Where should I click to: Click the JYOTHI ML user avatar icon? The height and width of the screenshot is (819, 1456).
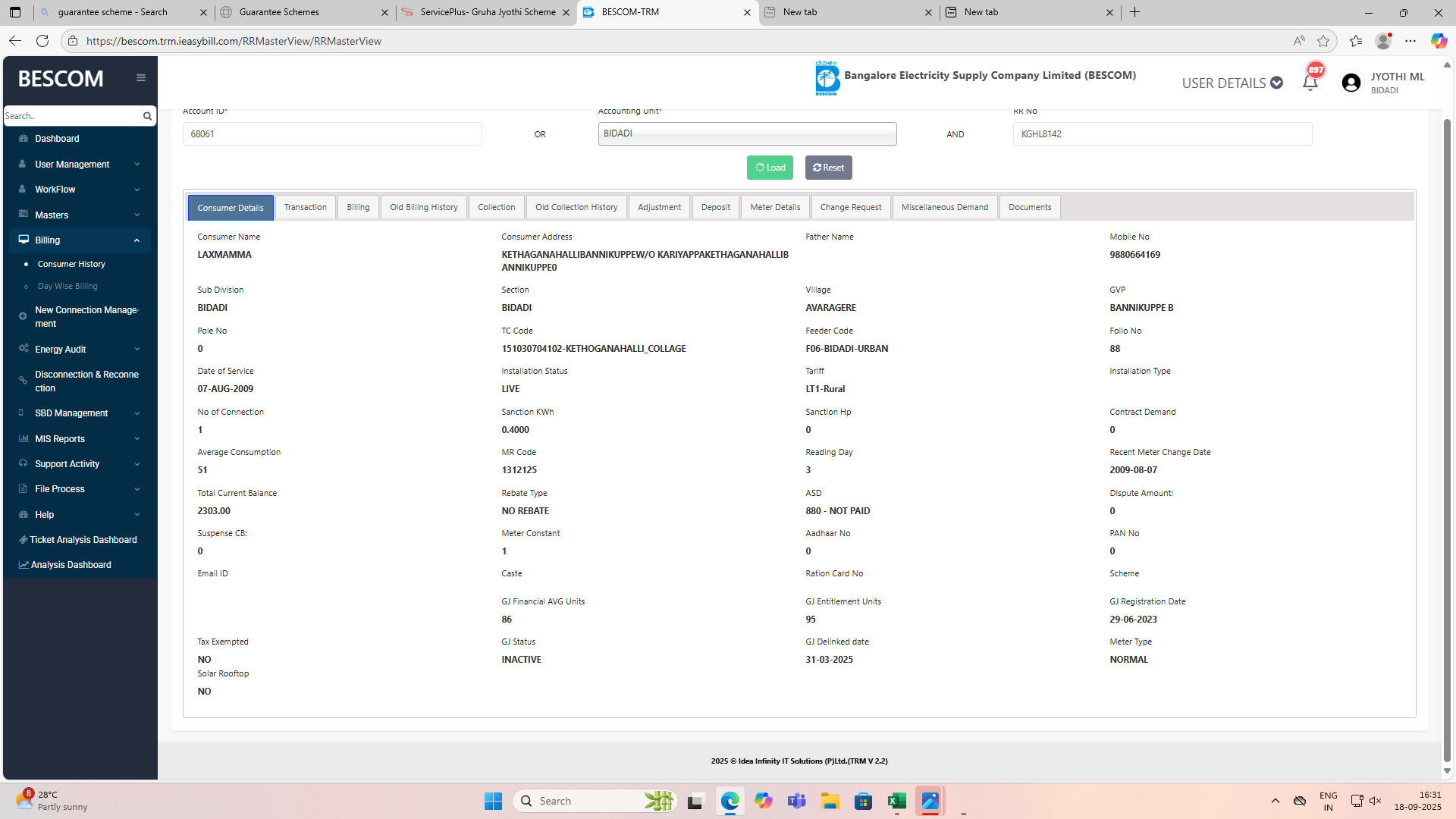coord(1351,83)
